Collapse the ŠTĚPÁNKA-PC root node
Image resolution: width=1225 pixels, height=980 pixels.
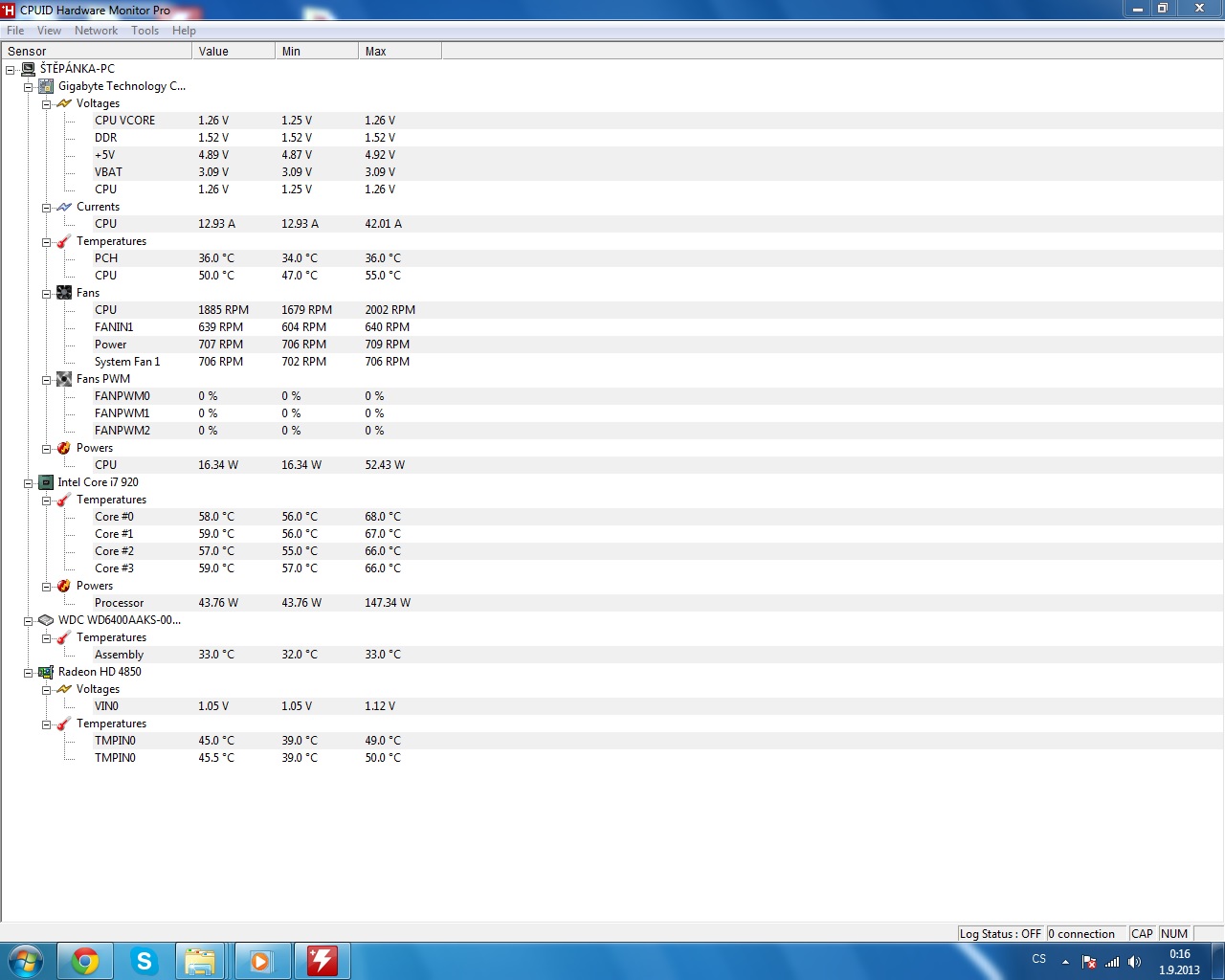10,70
